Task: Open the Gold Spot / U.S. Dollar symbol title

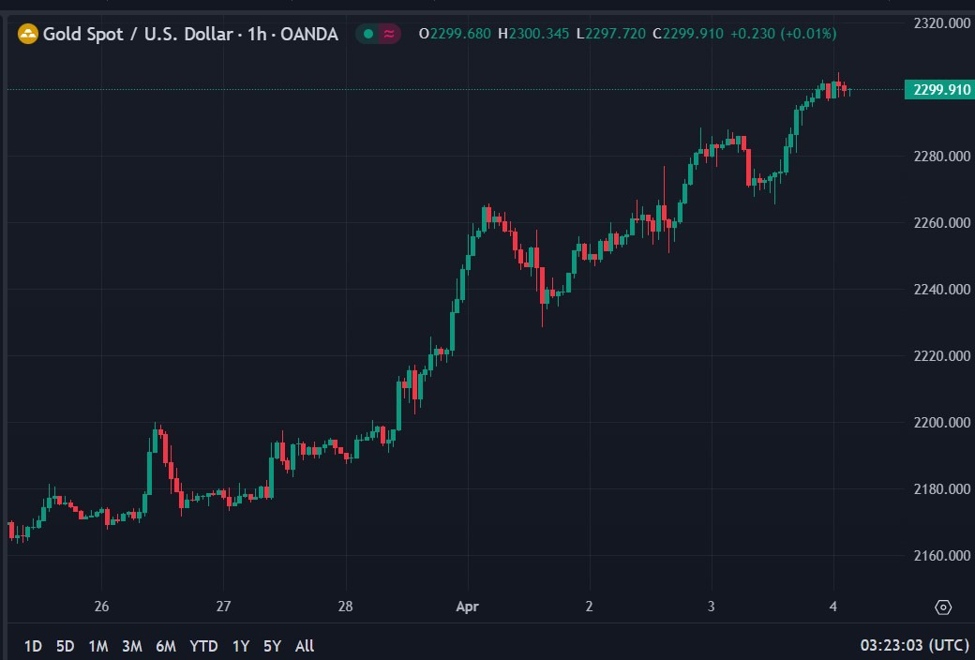Action: [x=190, y=34]
